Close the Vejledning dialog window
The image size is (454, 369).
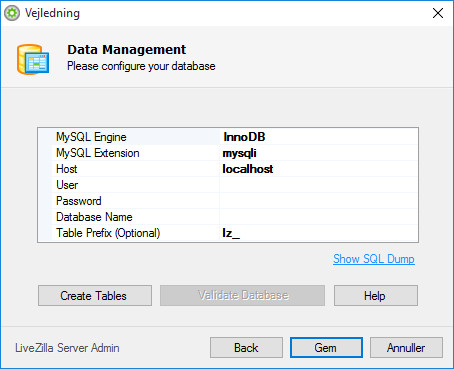[438, 13]
